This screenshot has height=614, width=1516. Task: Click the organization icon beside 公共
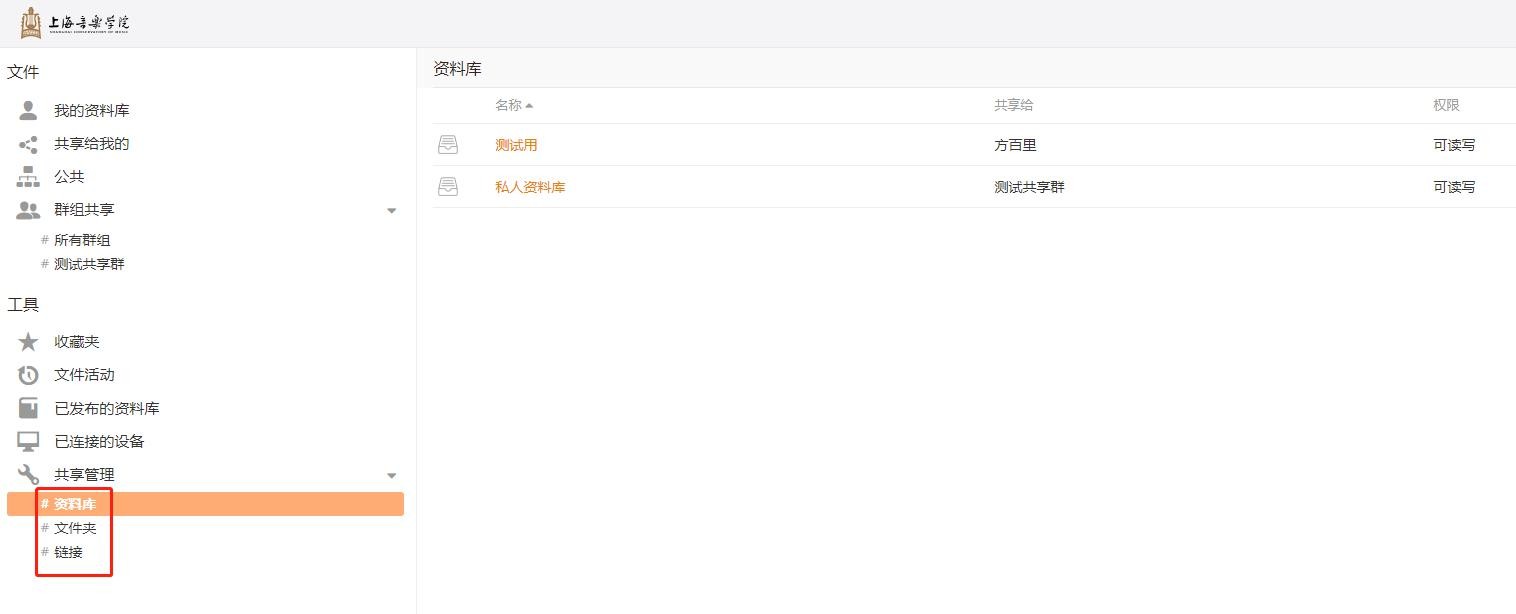[x=28, y=177]
